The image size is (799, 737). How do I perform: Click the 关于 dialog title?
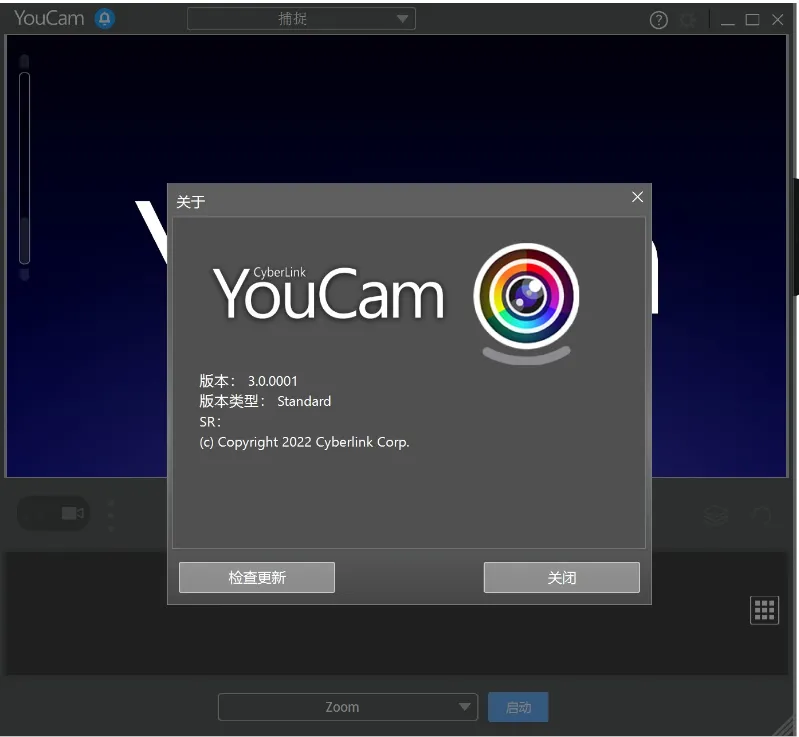[x=191, y=202]
